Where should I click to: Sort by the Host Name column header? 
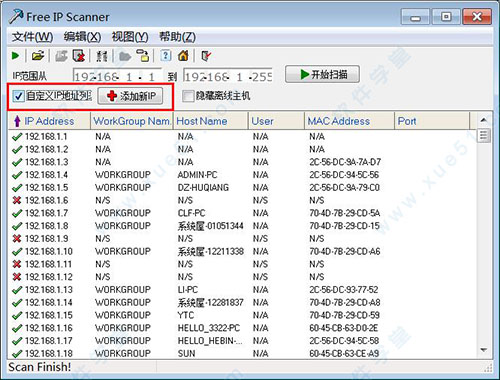click(x=211, y=121)
